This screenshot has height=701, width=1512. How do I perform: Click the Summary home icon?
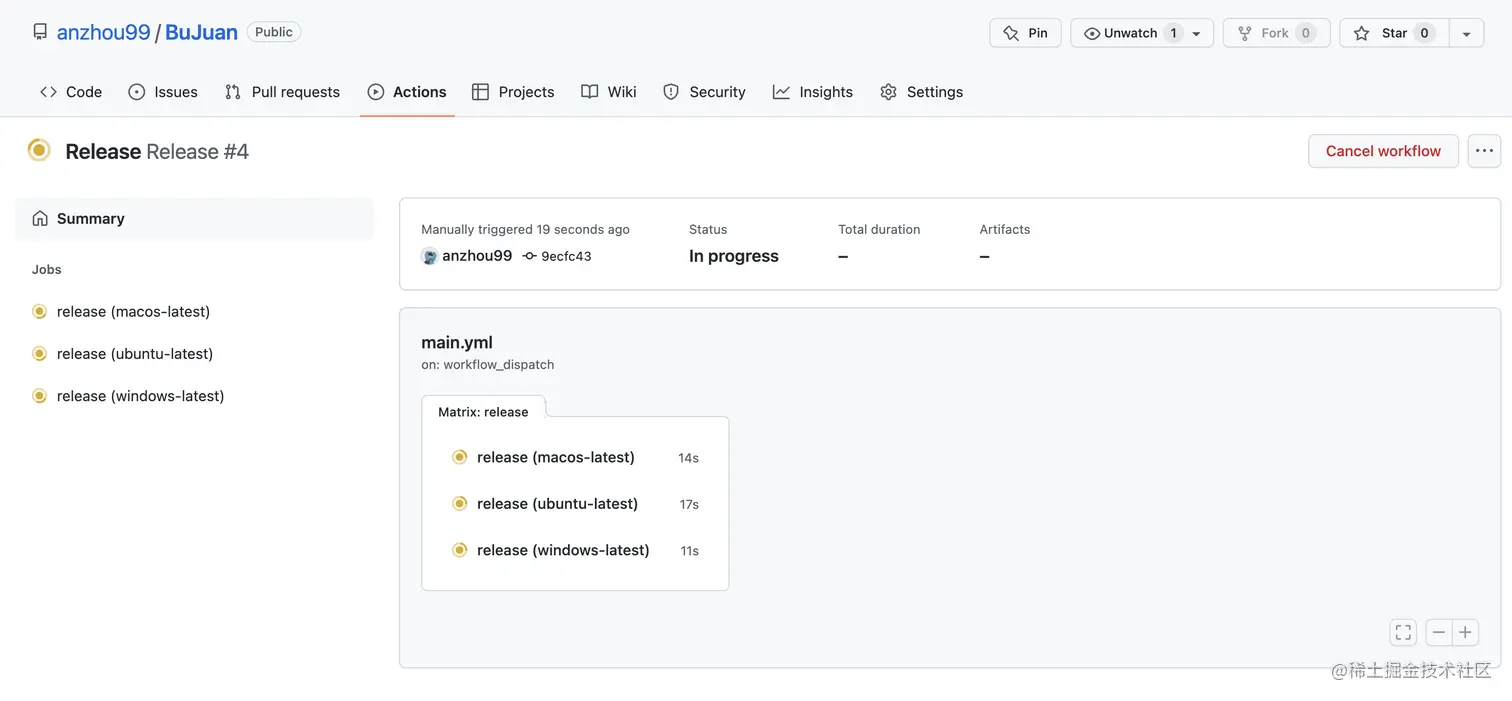(x=40, y=218)
